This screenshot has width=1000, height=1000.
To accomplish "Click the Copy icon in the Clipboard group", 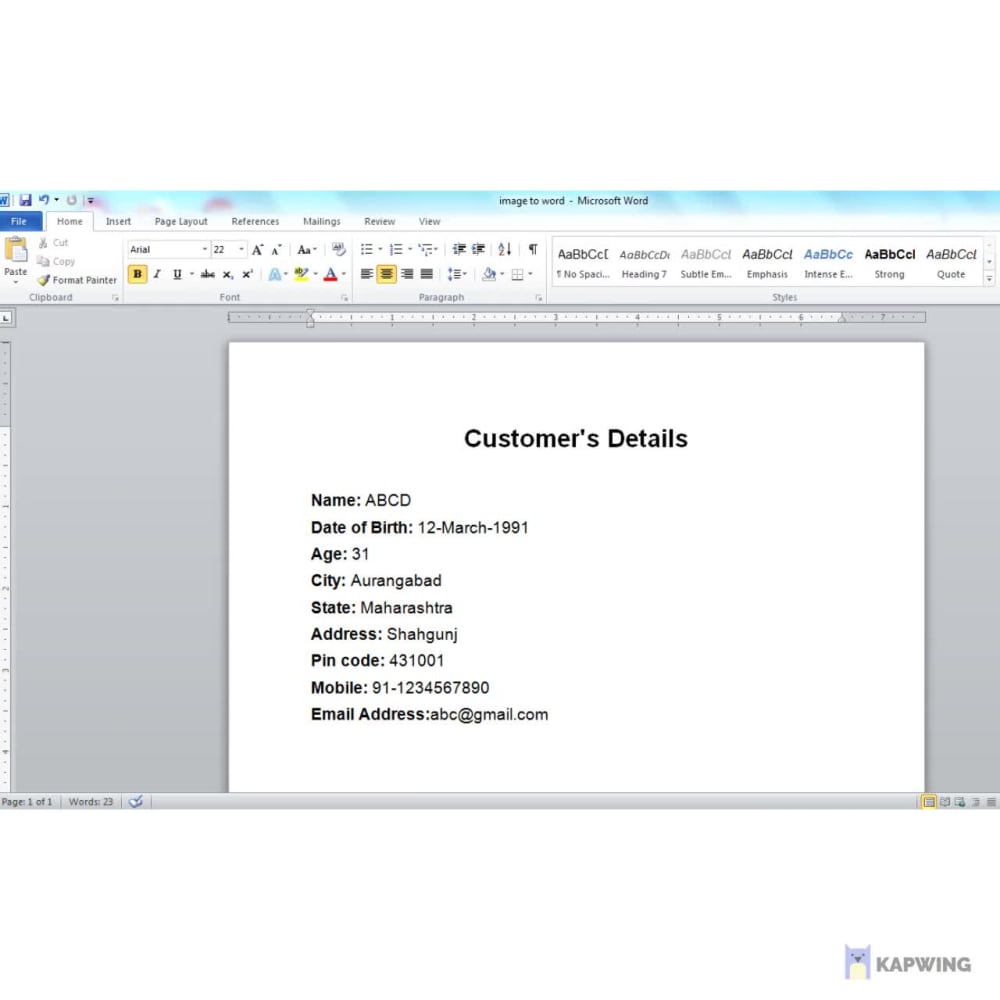I will 45,261.
